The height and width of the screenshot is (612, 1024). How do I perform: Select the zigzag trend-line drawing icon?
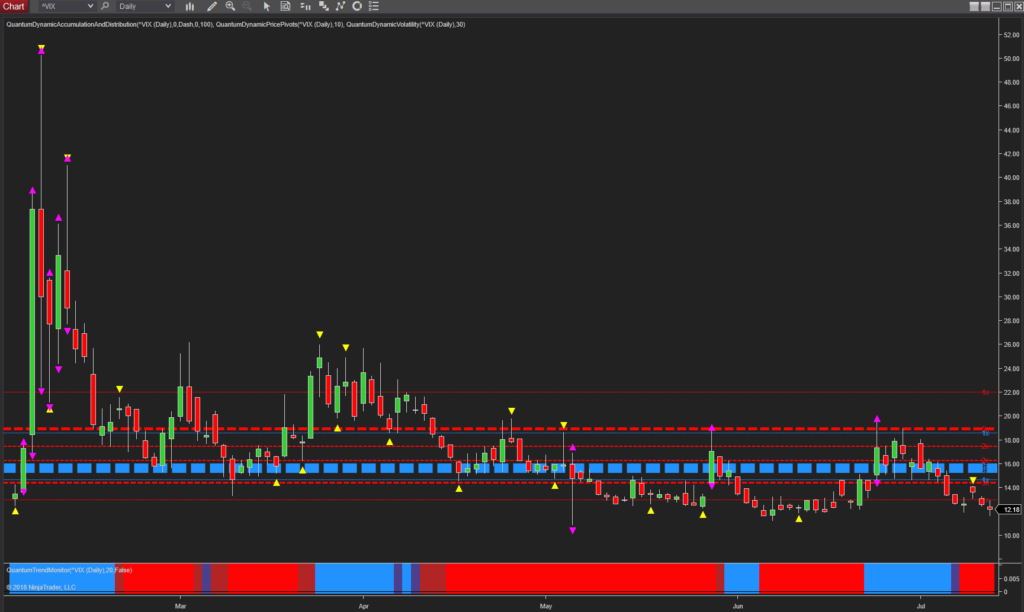point(340,6)
